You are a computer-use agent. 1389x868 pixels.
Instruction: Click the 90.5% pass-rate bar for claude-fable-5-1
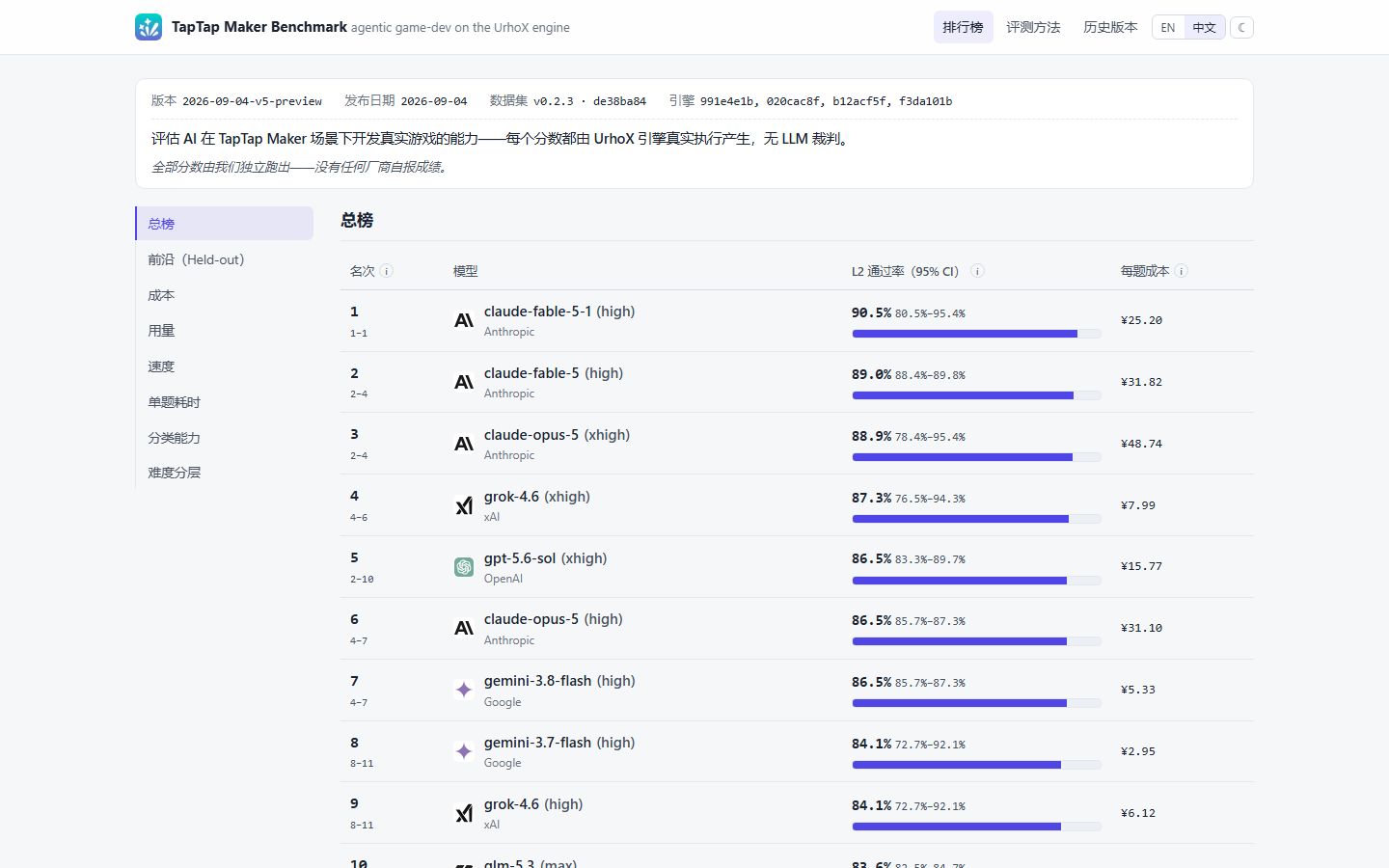click(976, 334)
